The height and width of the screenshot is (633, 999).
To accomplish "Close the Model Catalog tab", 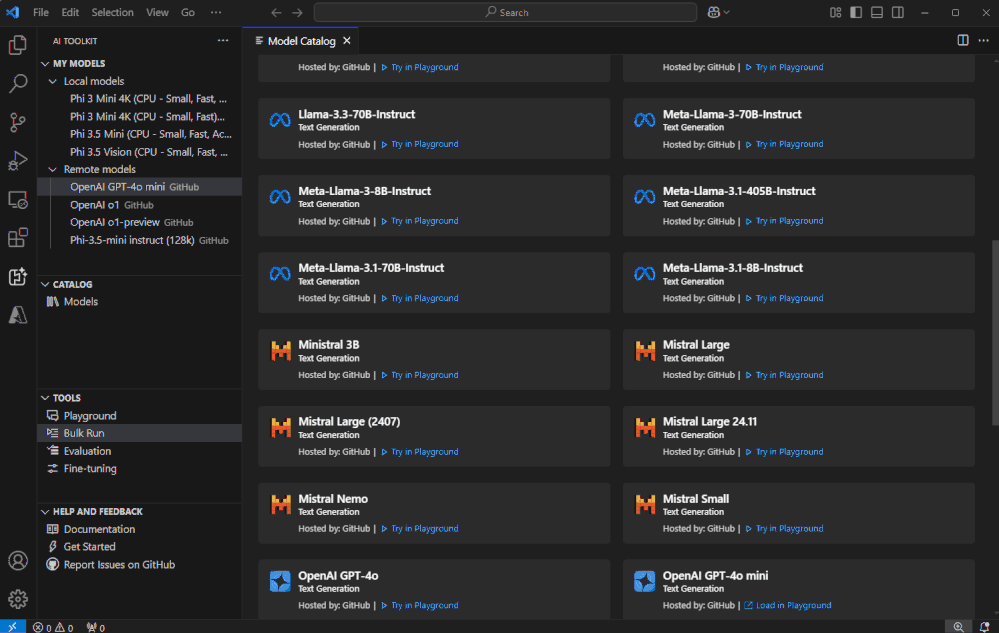I will pyautogui.click(x=347, y=41).
